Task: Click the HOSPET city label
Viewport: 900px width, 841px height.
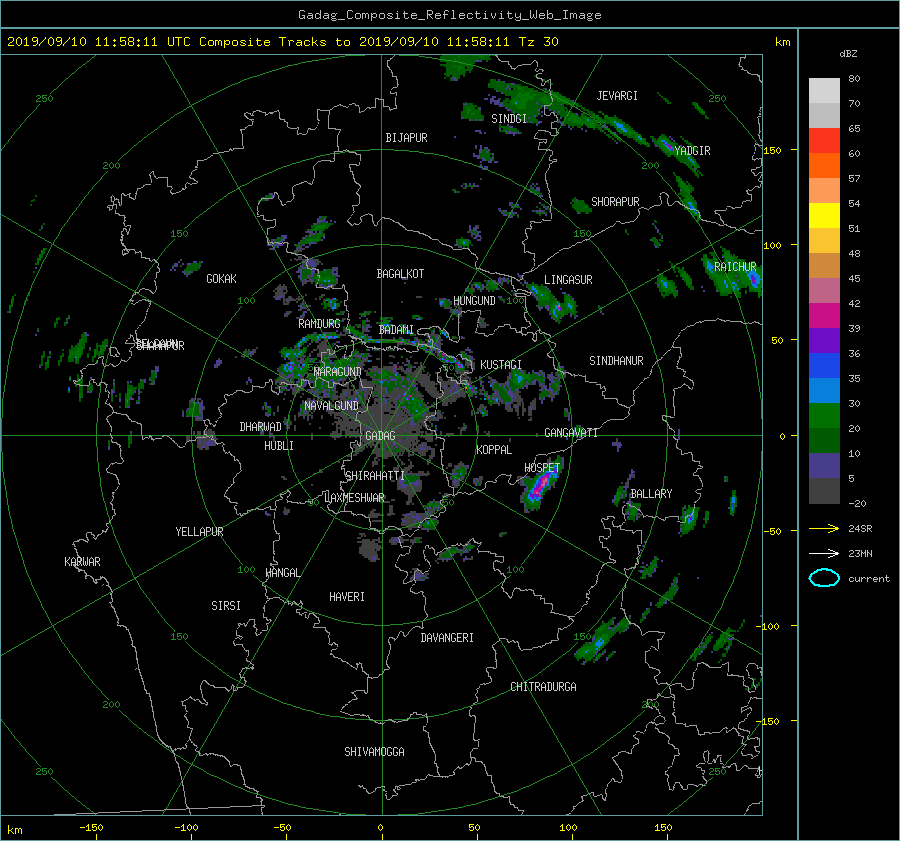Action: click(542, 468)
